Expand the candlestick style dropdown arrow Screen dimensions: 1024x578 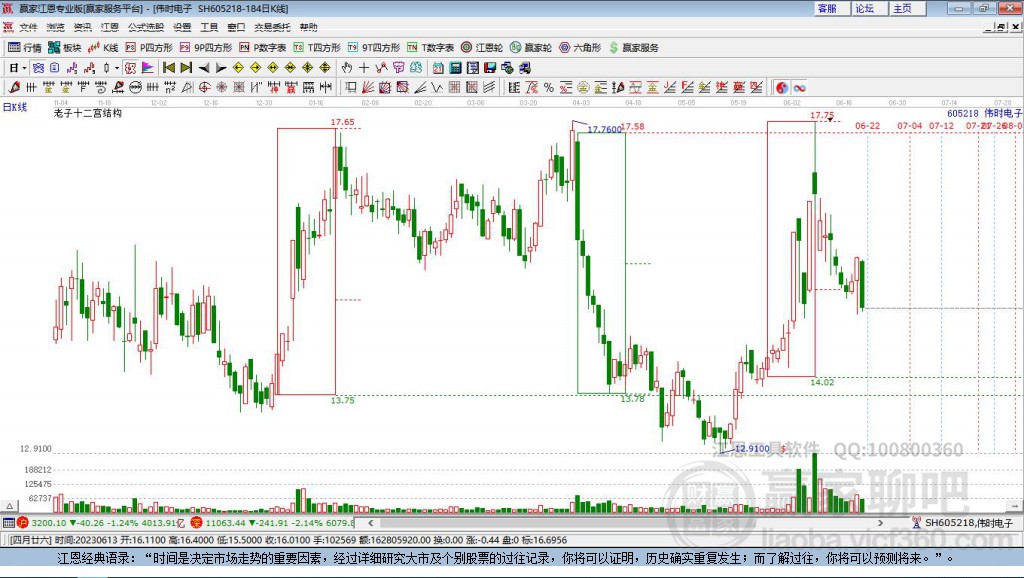117,68
